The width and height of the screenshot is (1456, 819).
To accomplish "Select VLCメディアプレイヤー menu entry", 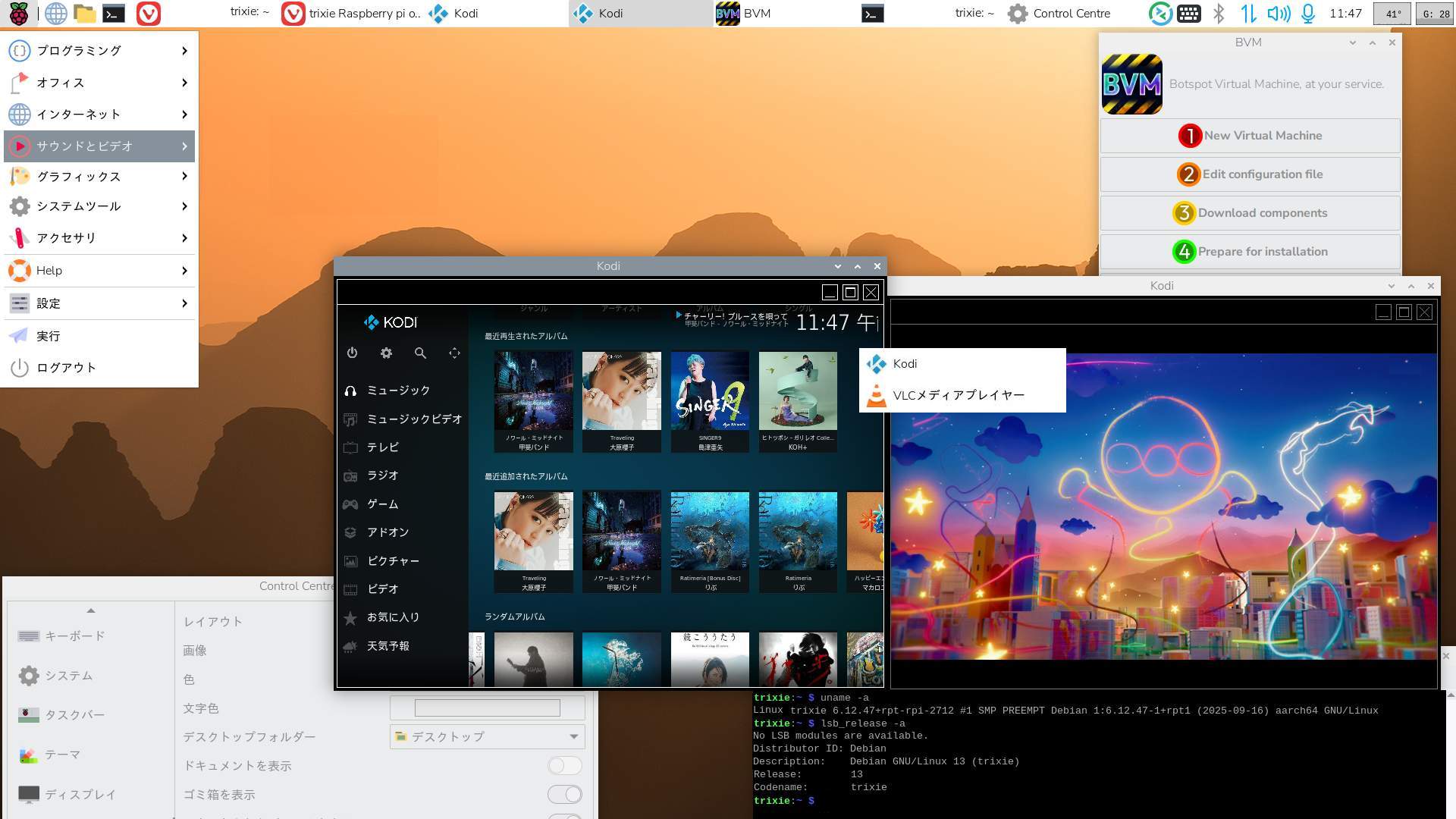I will (959, 395).
